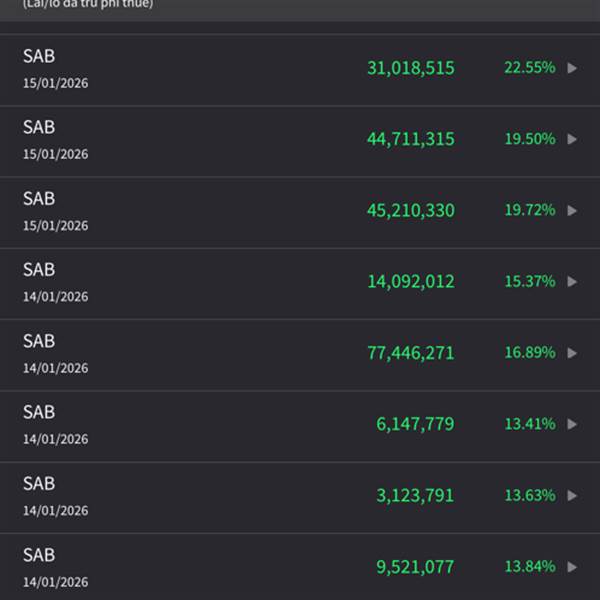Open the 45,210,330 profit entry
This screenshot has height=600, width=600.
coord(410,210)
